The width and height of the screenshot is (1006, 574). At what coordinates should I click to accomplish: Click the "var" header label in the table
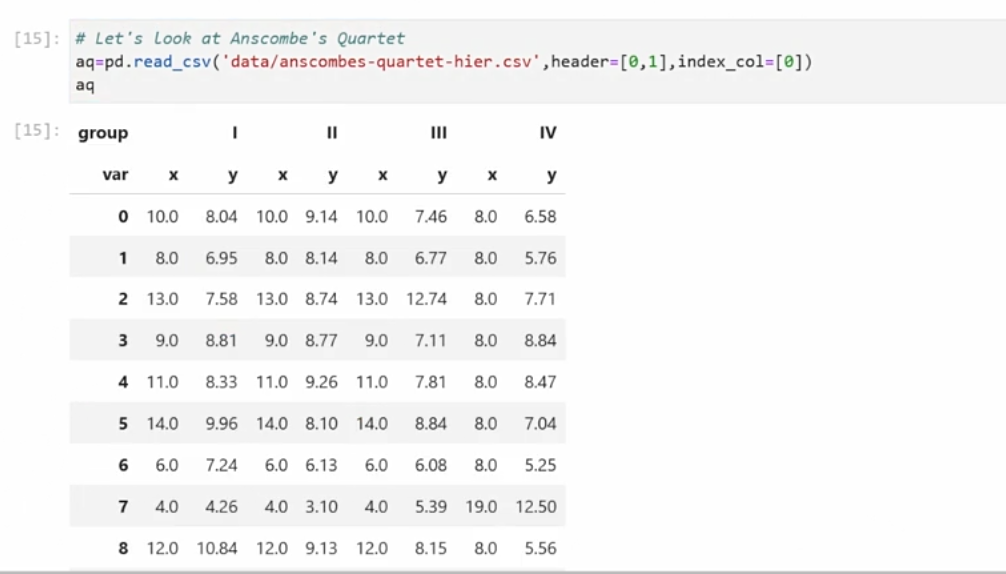(x=115, y=174)
